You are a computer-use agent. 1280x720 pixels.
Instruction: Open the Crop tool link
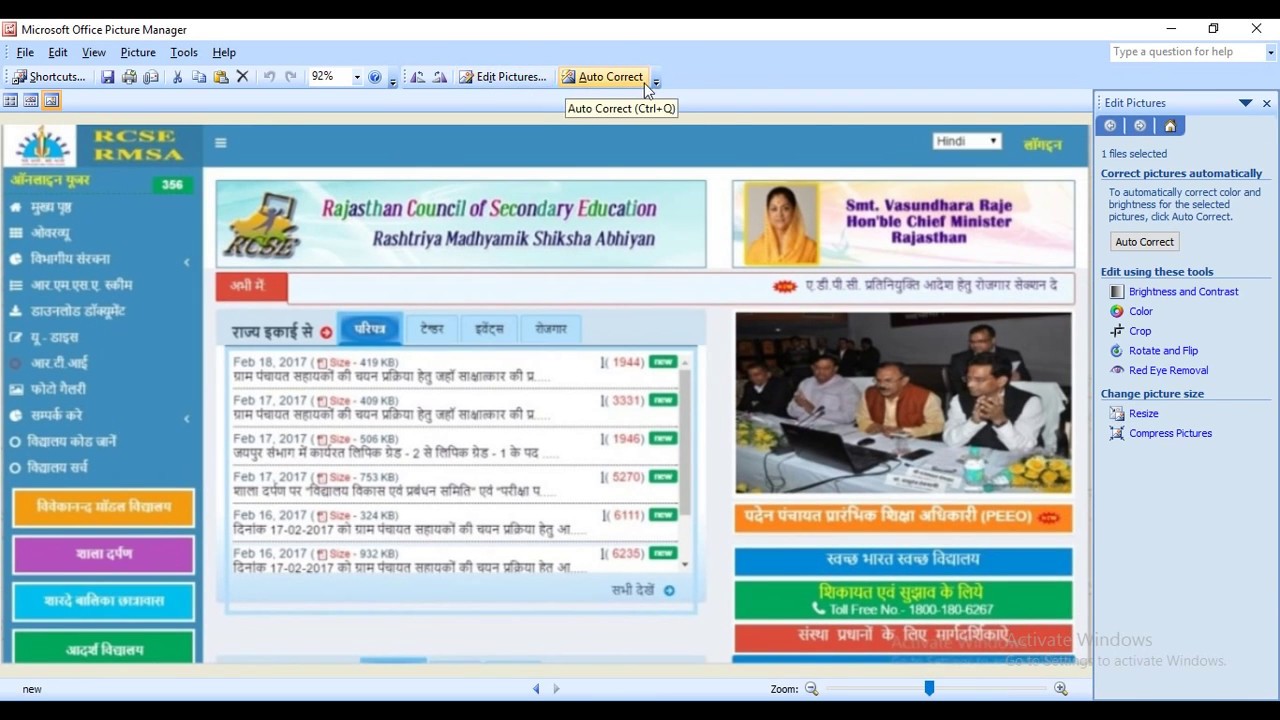pyautogui.click(x=1140, y=332)
